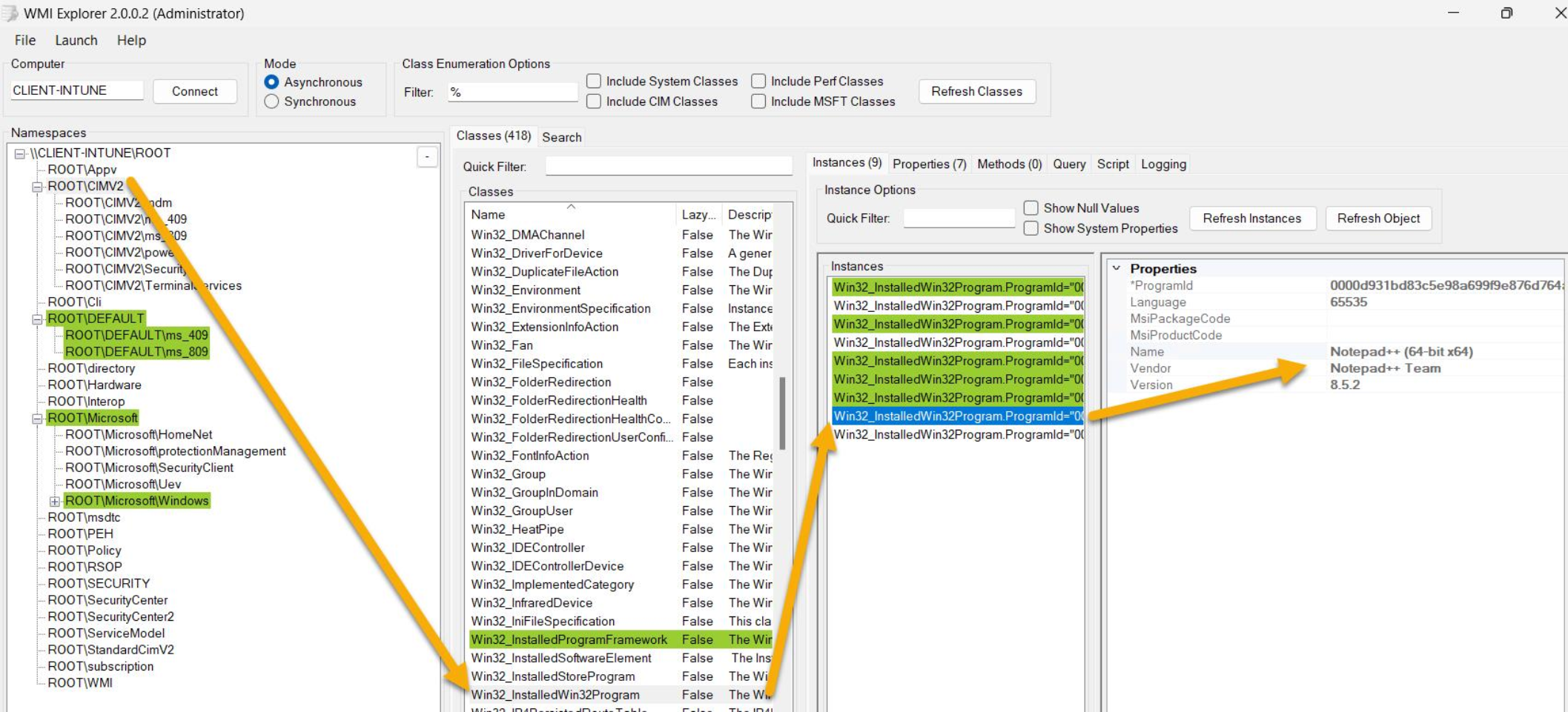Click the Classes Quick Filter field

point(669,167)
